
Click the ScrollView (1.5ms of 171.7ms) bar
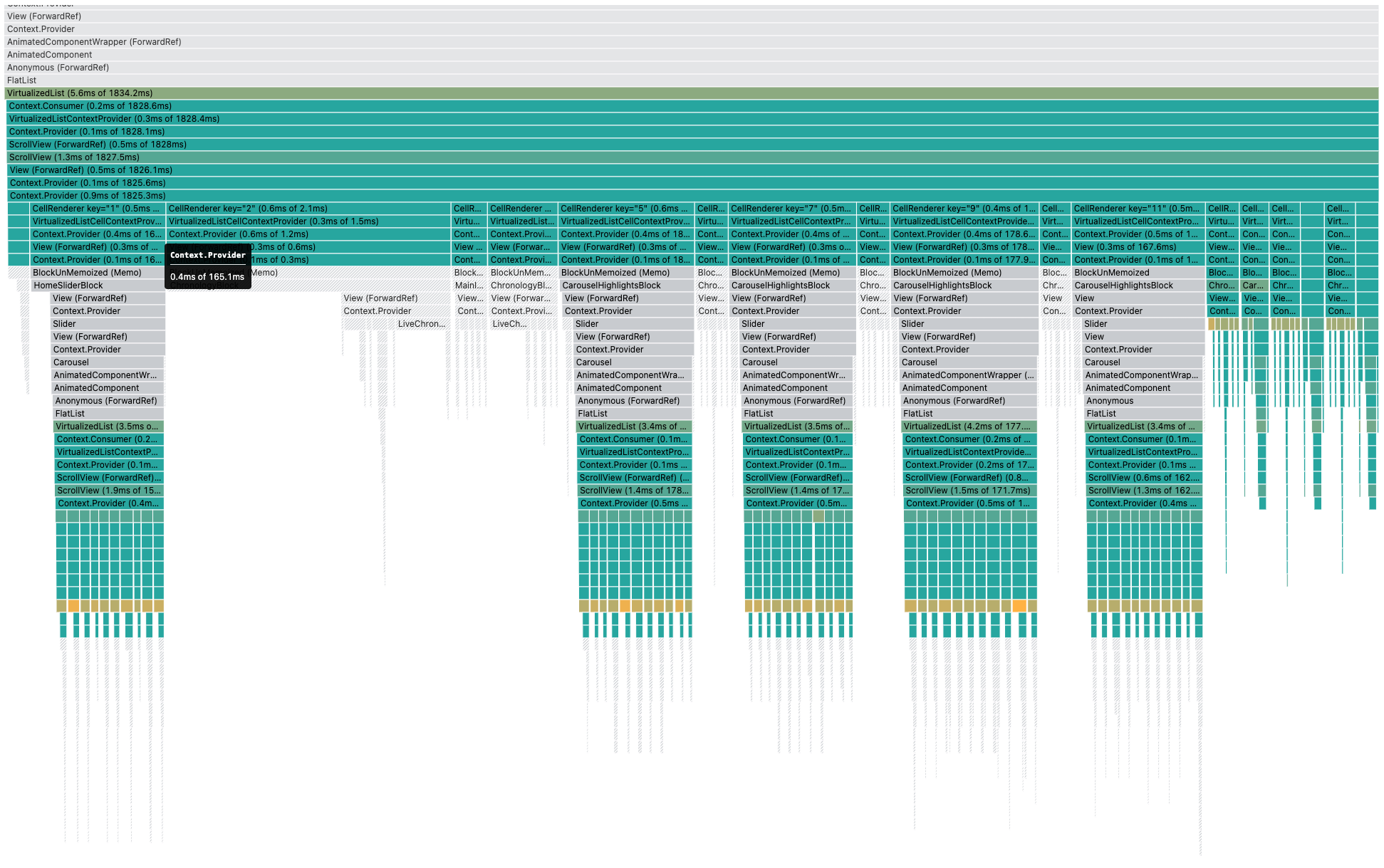(969, 491)
